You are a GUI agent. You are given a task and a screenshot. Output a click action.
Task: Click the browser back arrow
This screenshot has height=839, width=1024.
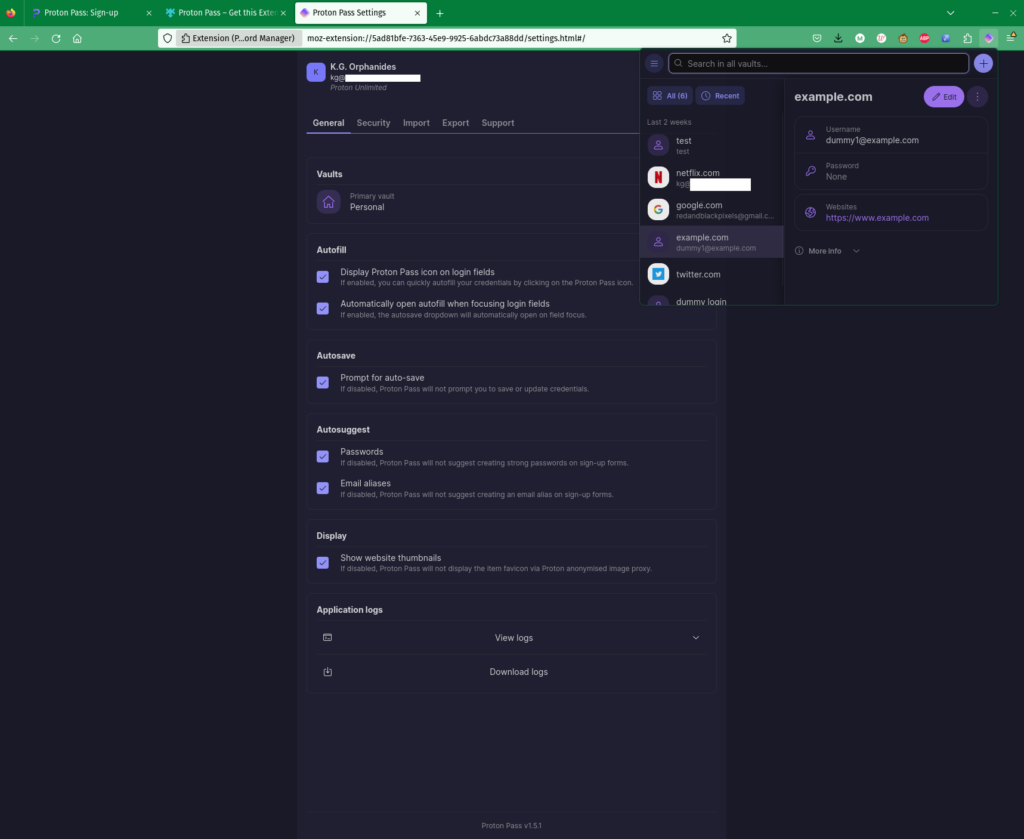[x=13, y=39]
